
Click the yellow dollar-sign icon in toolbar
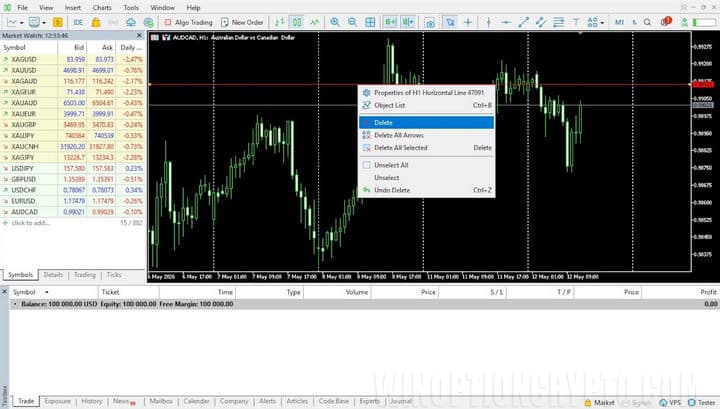(x=57, y=22)
